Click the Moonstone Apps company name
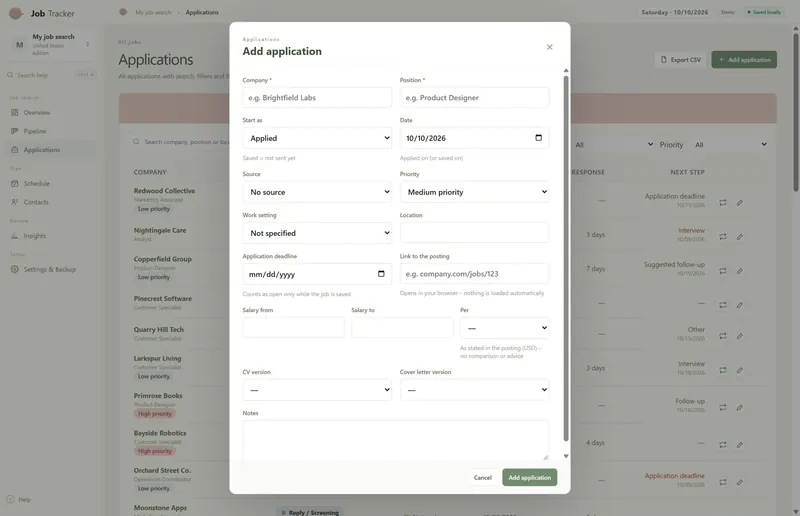Viewport: 800px width, 516px height. [x=160, y=508]
